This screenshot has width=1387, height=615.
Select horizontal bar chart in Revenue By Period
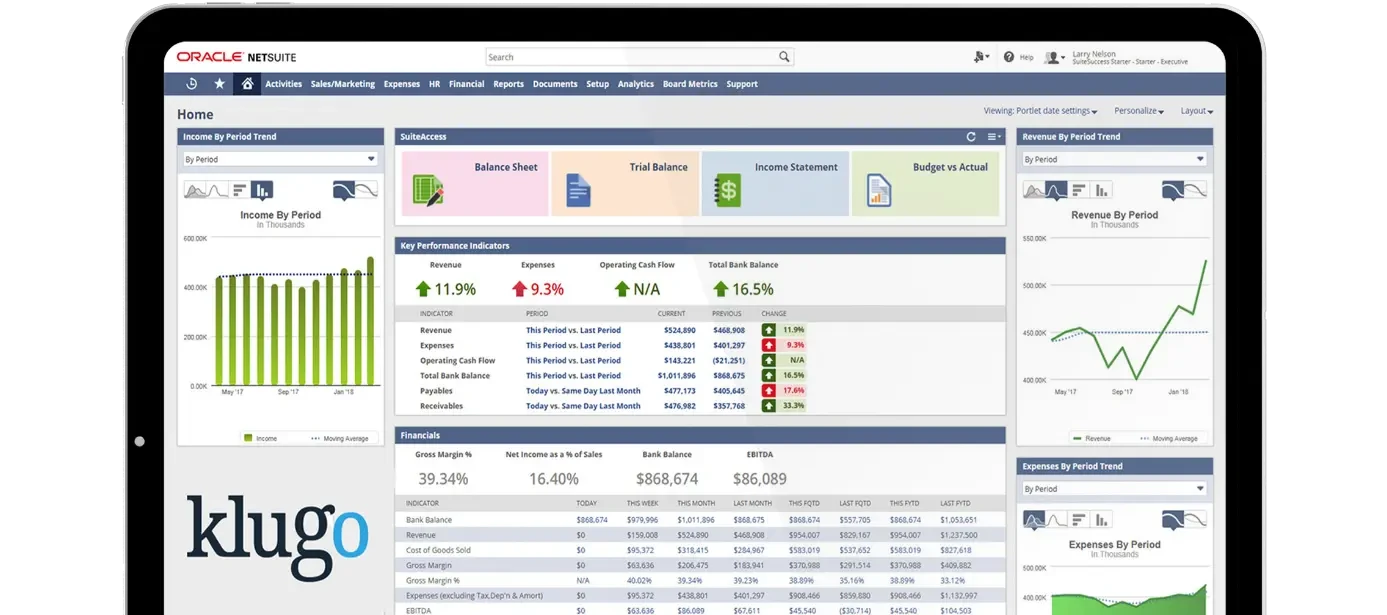1078,189
